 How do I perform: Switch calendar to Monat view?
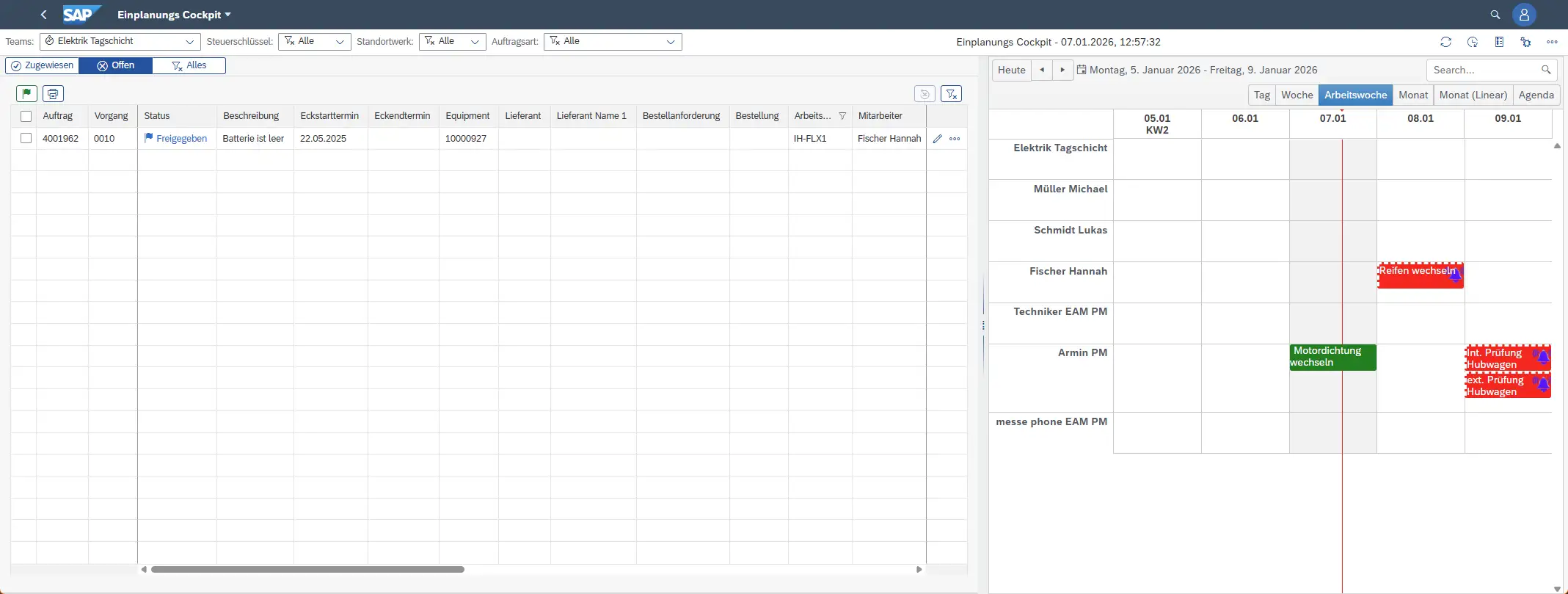tap(1412, 95)
